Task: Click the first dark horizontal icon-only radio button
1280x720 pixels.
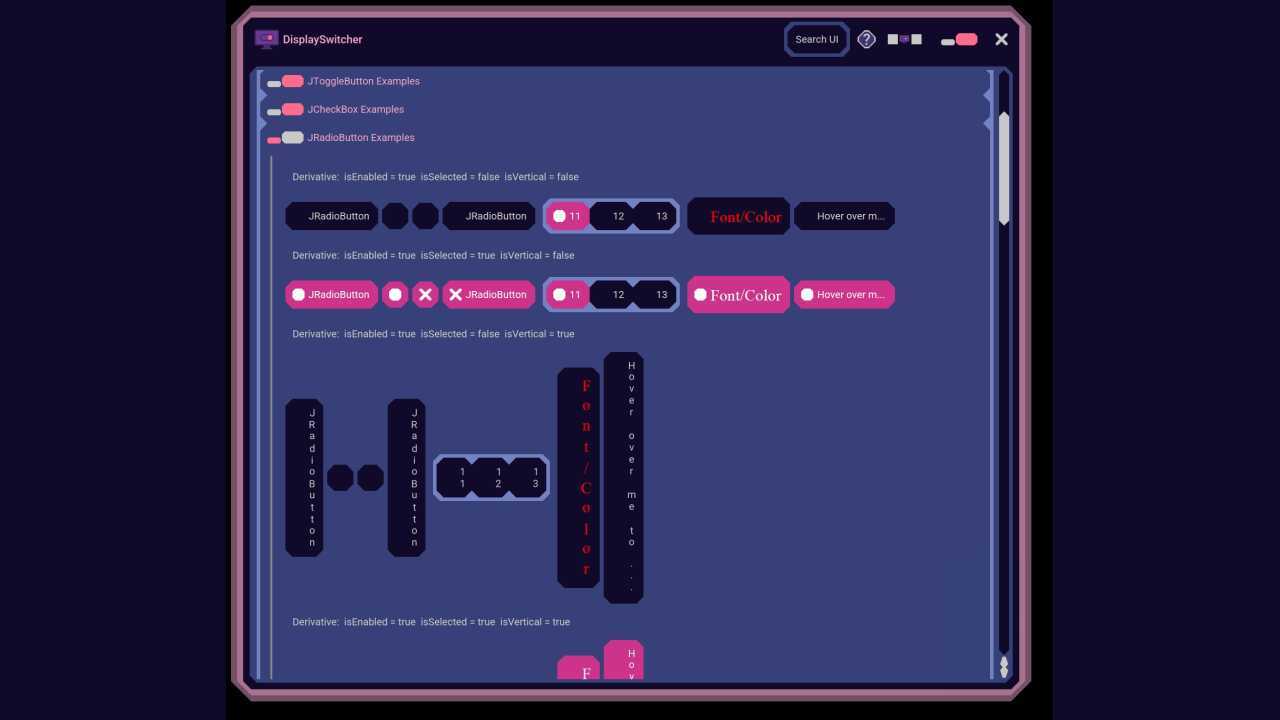Action: 395,216
